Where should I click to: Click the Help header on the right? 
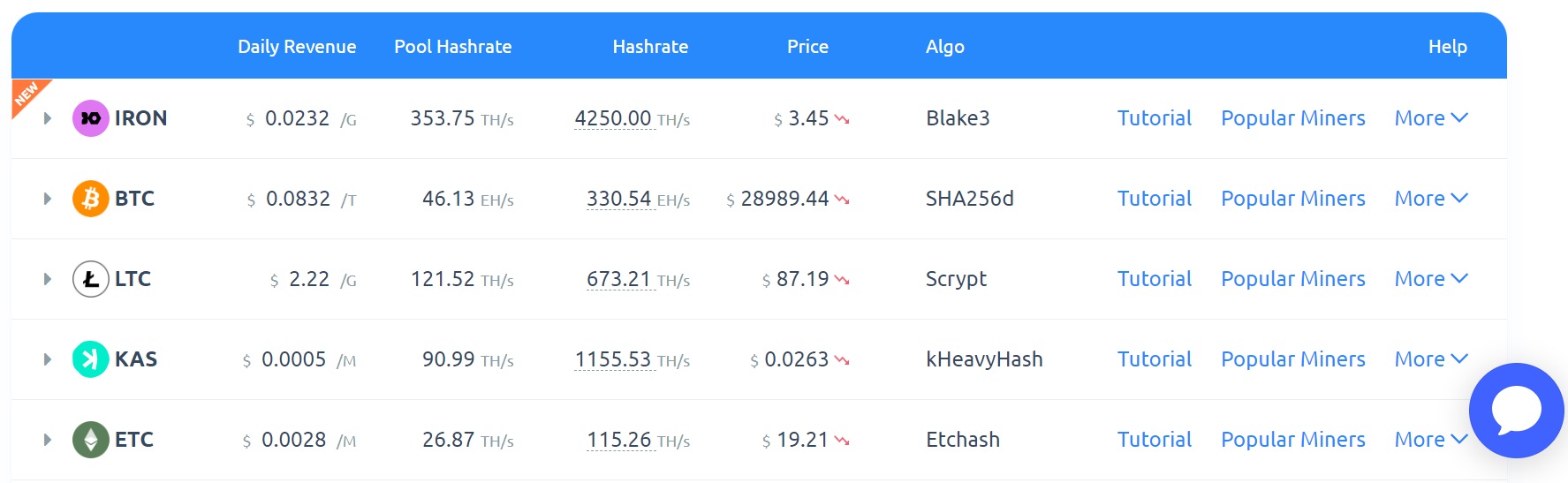tap(1447, 47)
